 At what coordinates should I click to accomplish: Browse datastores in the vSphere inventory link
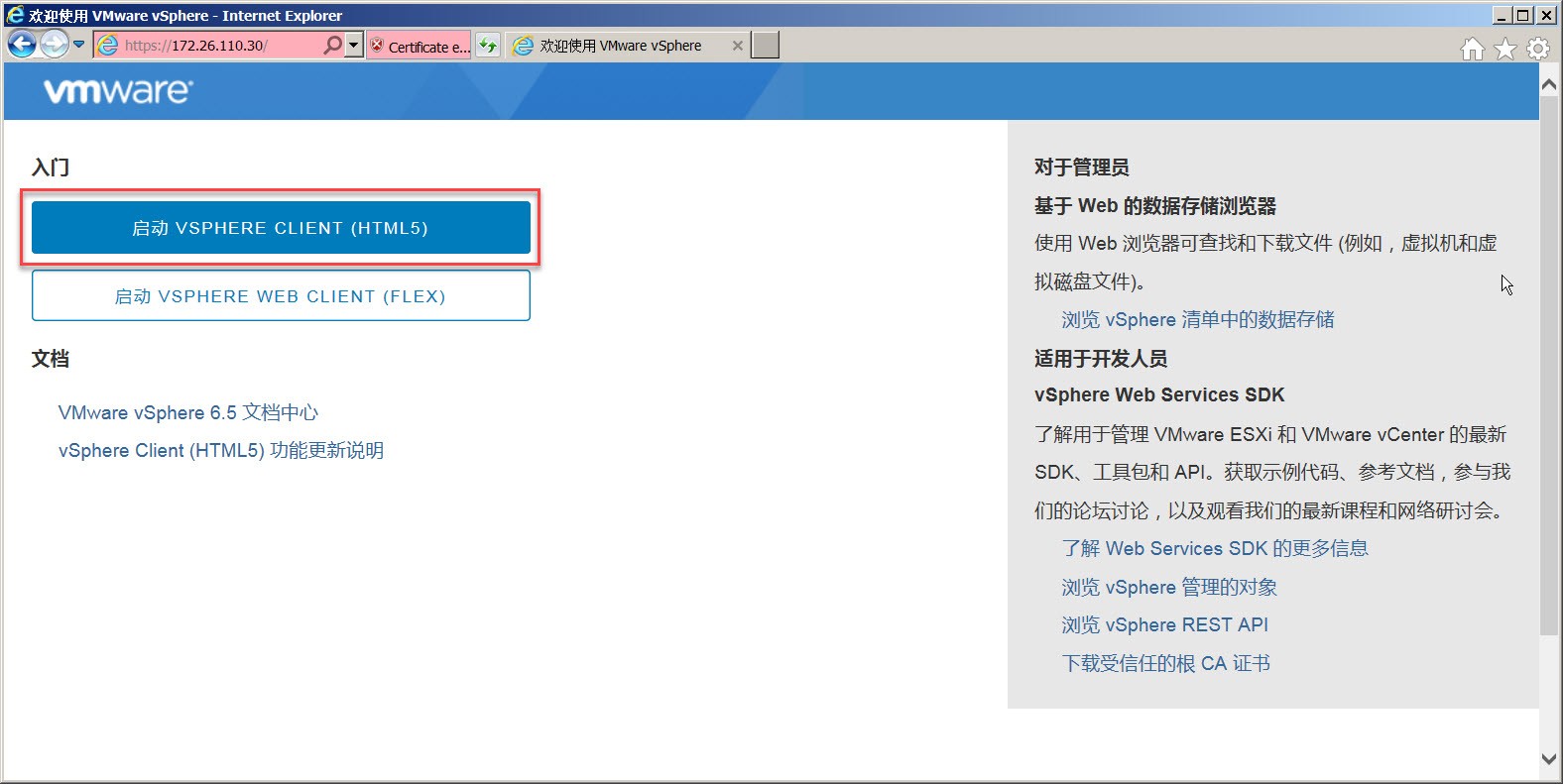click(1198, 319)
